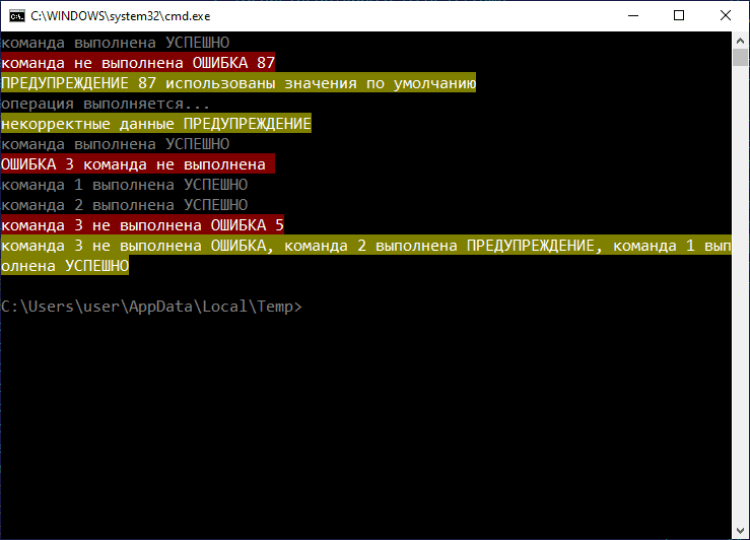The height and width of the screenshot is (540, 750).
Task: Click the scrollbar up arrow
Action: (740, 40)
